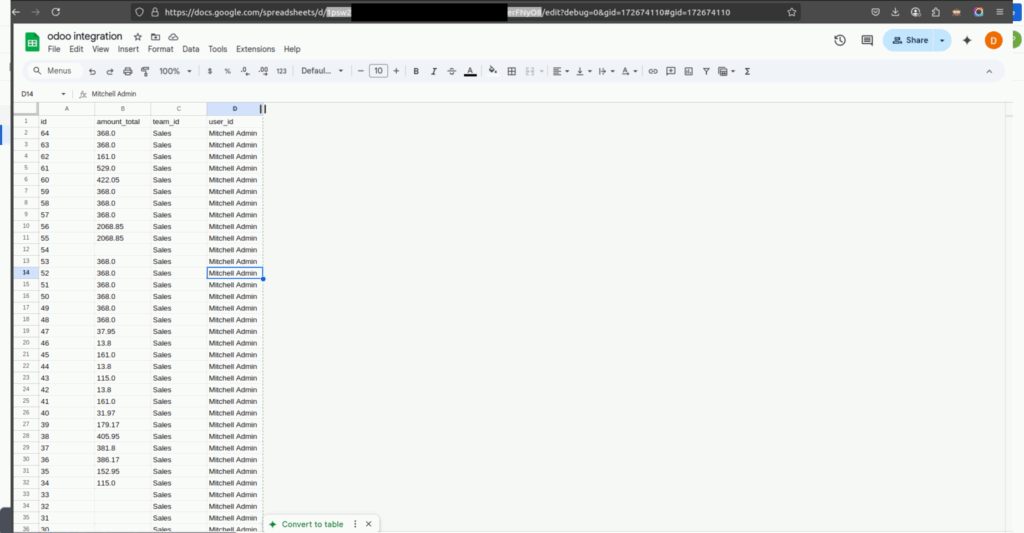Open the text wrapping dropdown

tap(606, 71)
